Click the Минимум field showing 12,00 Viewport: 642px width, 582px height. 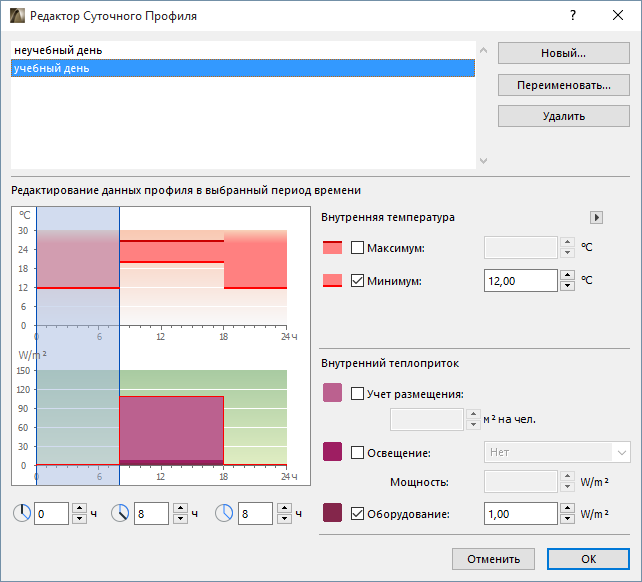520,281
